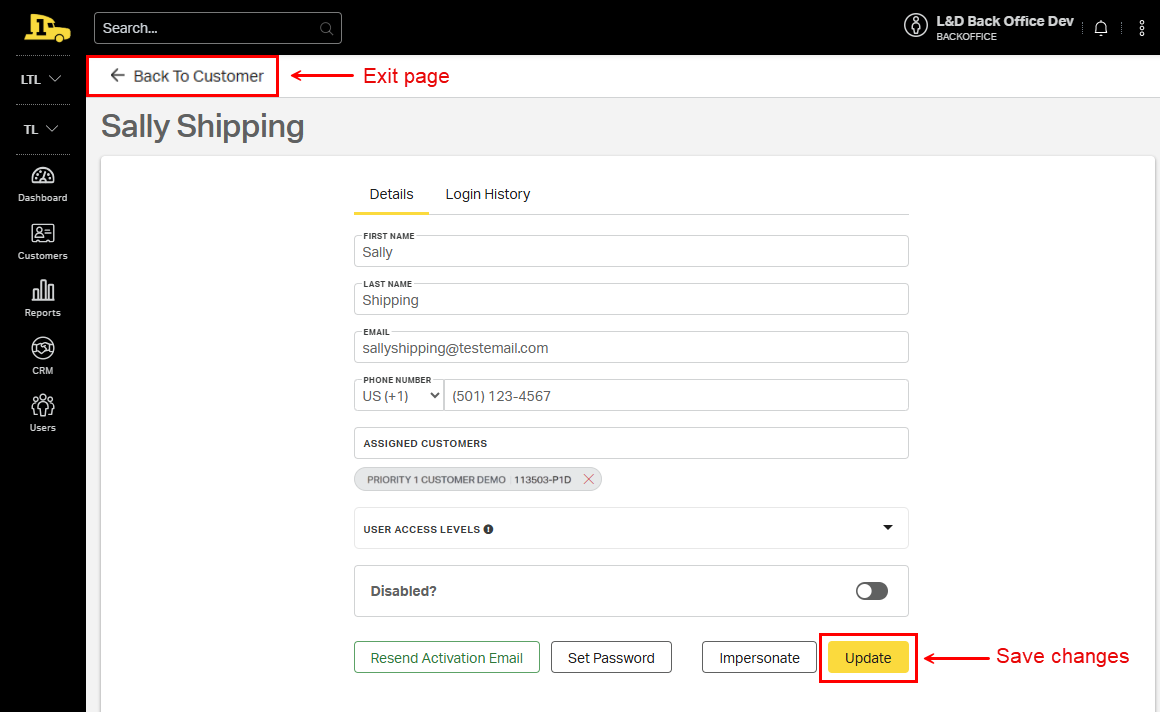Select the Details tab
1160x712 pixels.
click(x=391, y=194)
